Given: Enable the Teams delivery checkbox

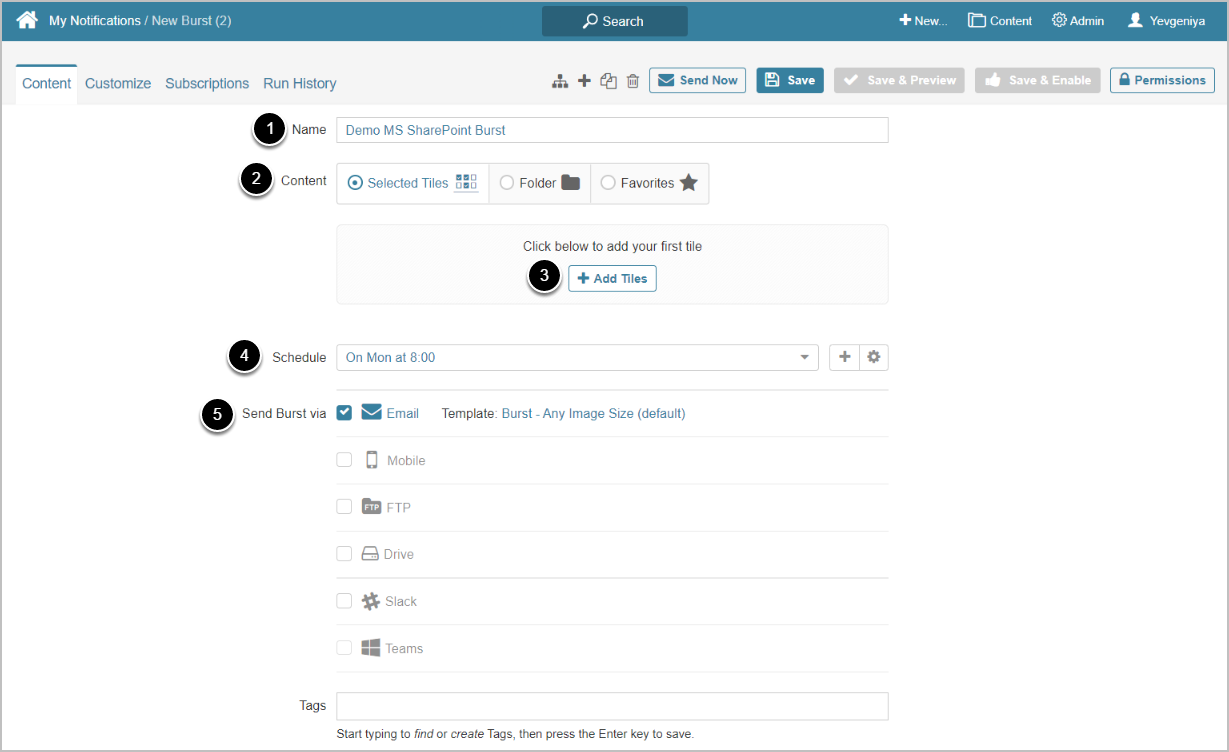Looking at the screenshot, I should (x=344, y=647).
